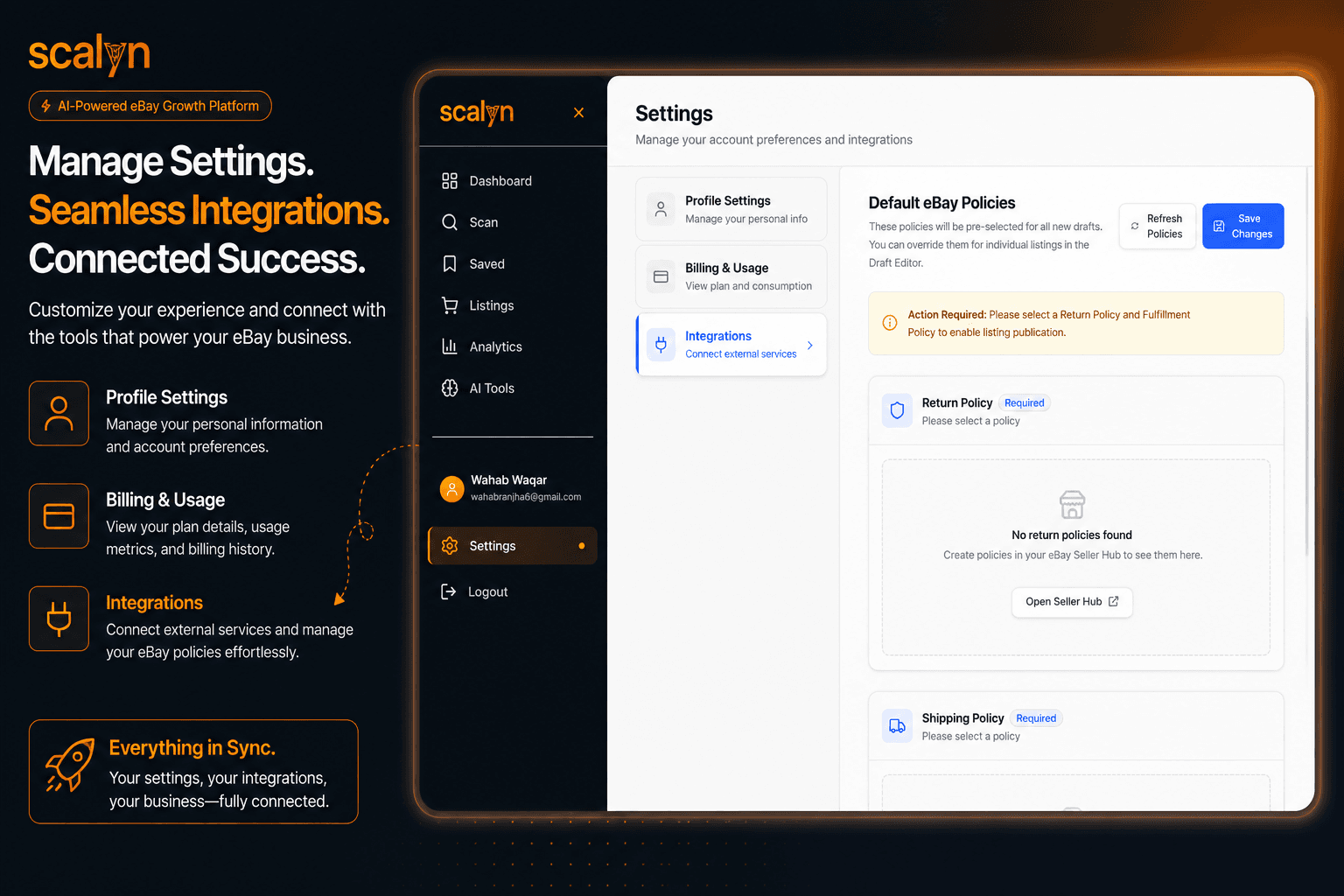Open Dashboard grid icon in sidebar
1344x896 pixels.
(x=450, y=181)
